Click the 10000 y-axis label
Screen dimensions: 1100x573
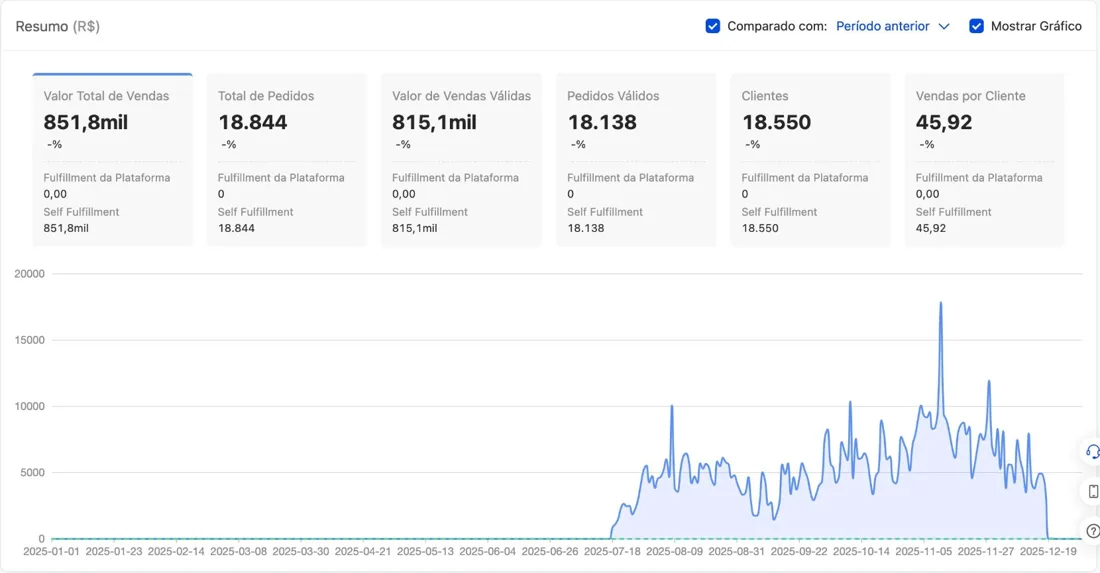[29, 407]
